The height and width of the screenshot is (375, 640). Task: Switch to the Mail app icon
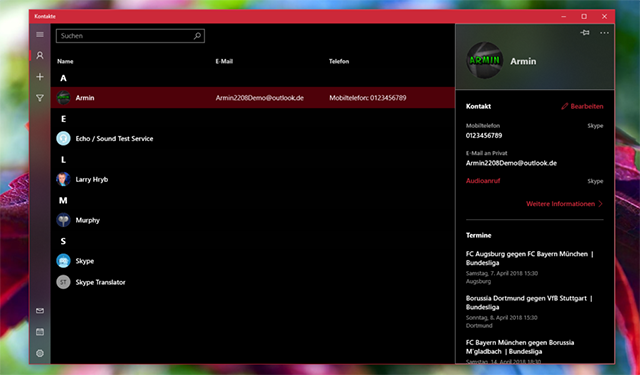[x=40, y=311]
